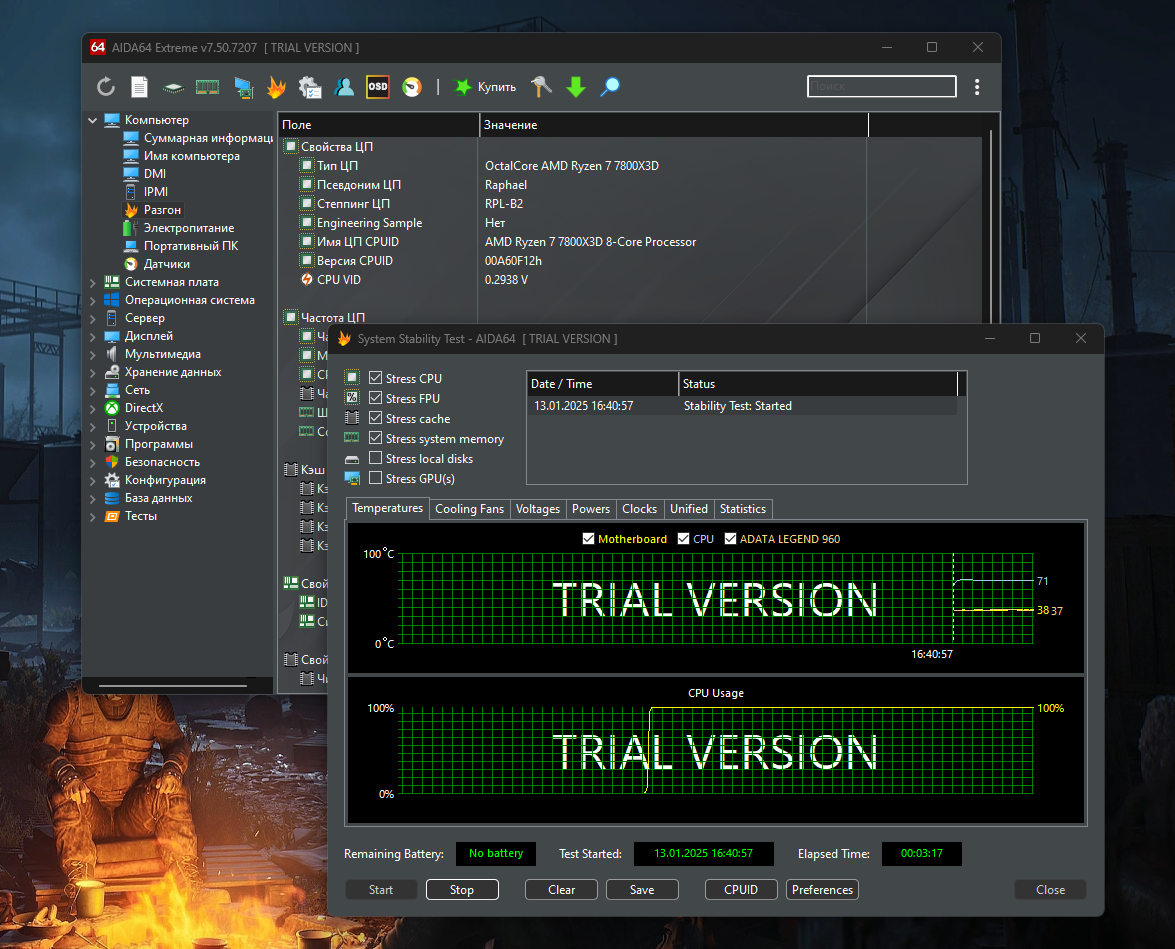Expand the Дисплей tree node
The width and height of the screenshot is (1175, 949).
(93, 336)
